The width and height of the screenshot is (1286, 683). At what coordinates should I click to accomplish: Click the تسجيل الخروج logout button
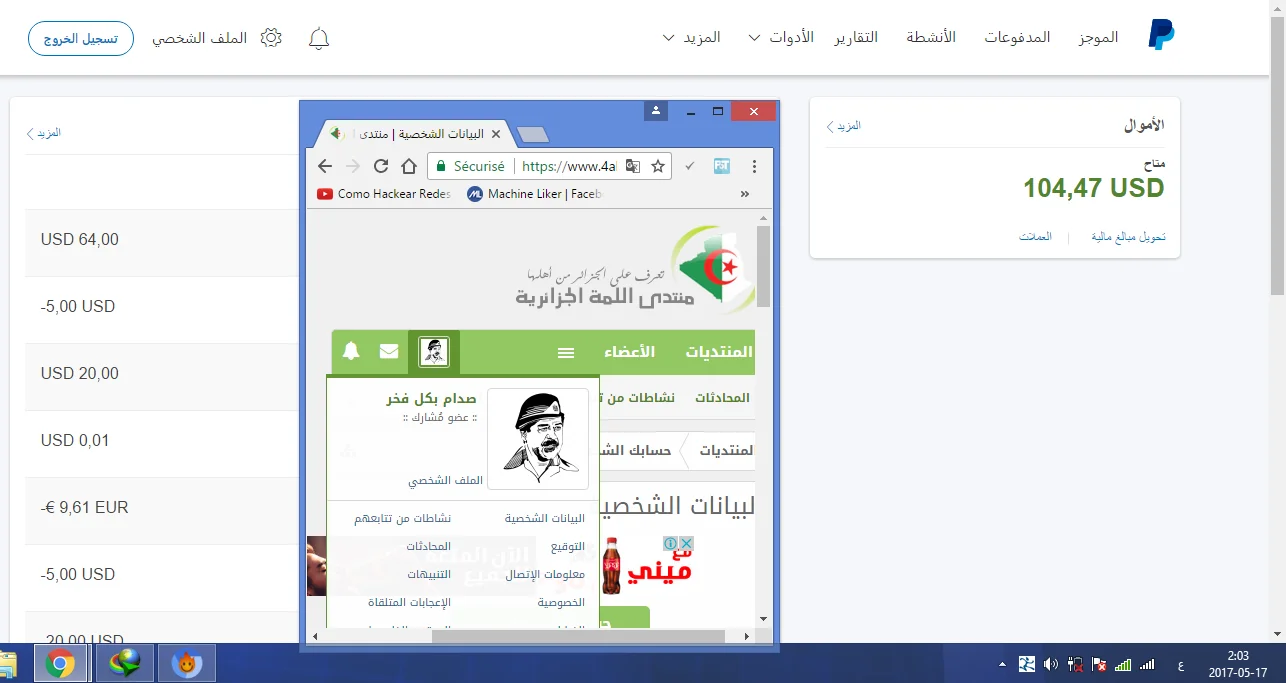[80, 39]
